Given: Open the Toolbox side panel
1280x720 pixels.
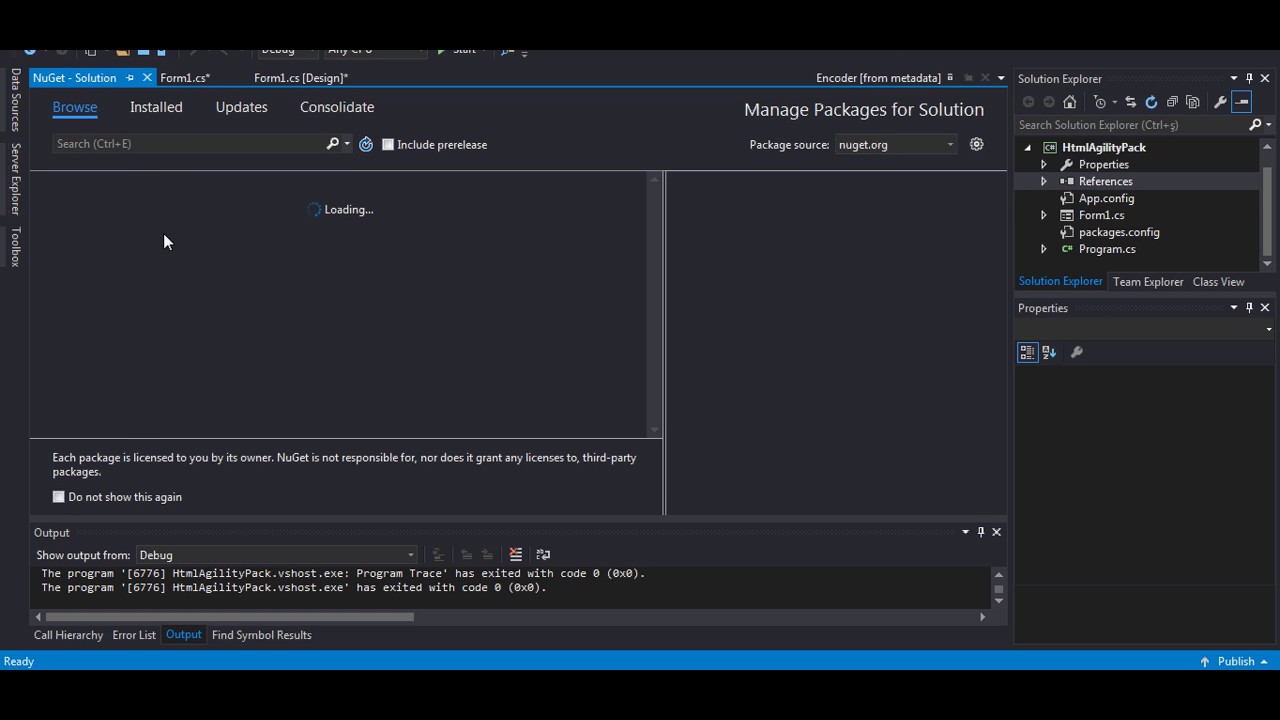Looking at the screenshot, I should [15, 247].
